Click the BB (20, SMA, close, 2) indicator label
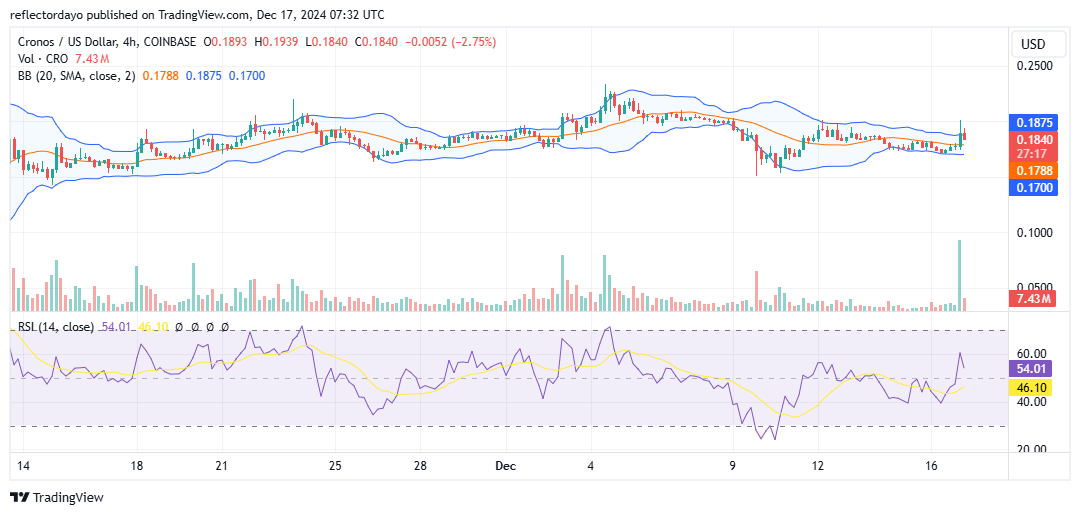This screenshot has height=515, width=1080. [77, 76]
